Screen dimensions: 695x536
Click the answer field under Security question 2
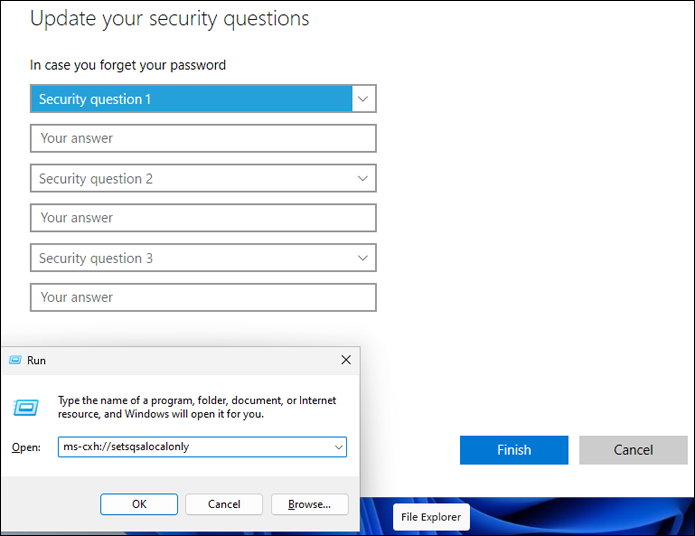(203, 218)
